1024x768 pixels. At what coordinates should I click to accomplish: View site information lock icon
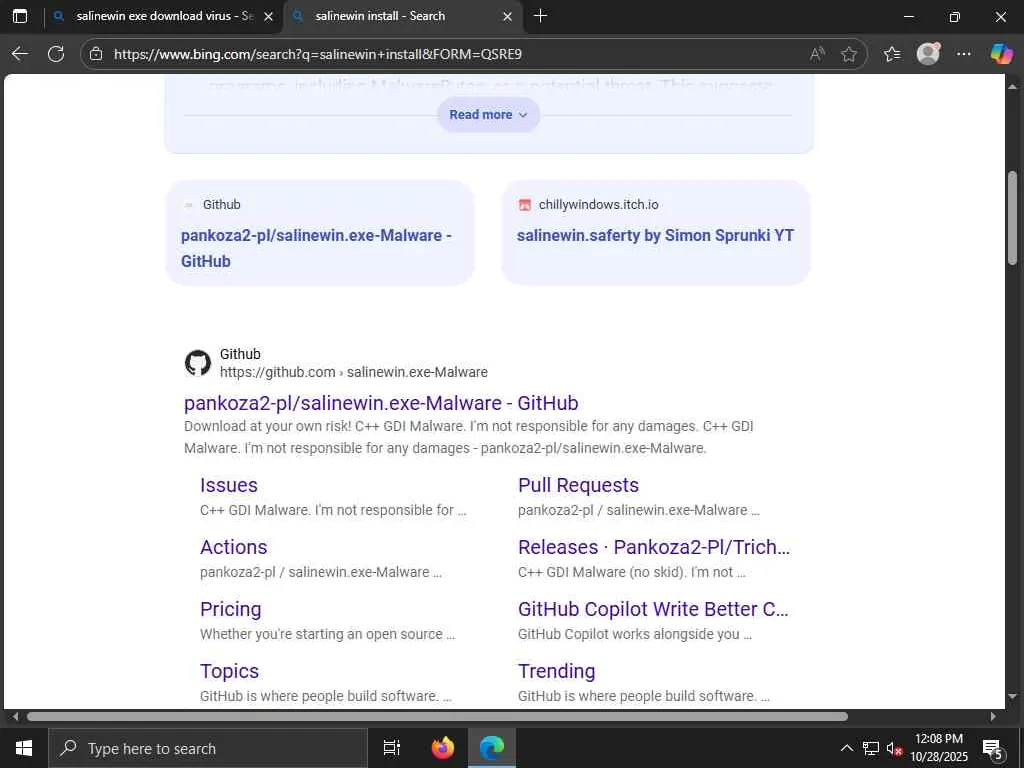pyautogui.click(x=96, y=54)
